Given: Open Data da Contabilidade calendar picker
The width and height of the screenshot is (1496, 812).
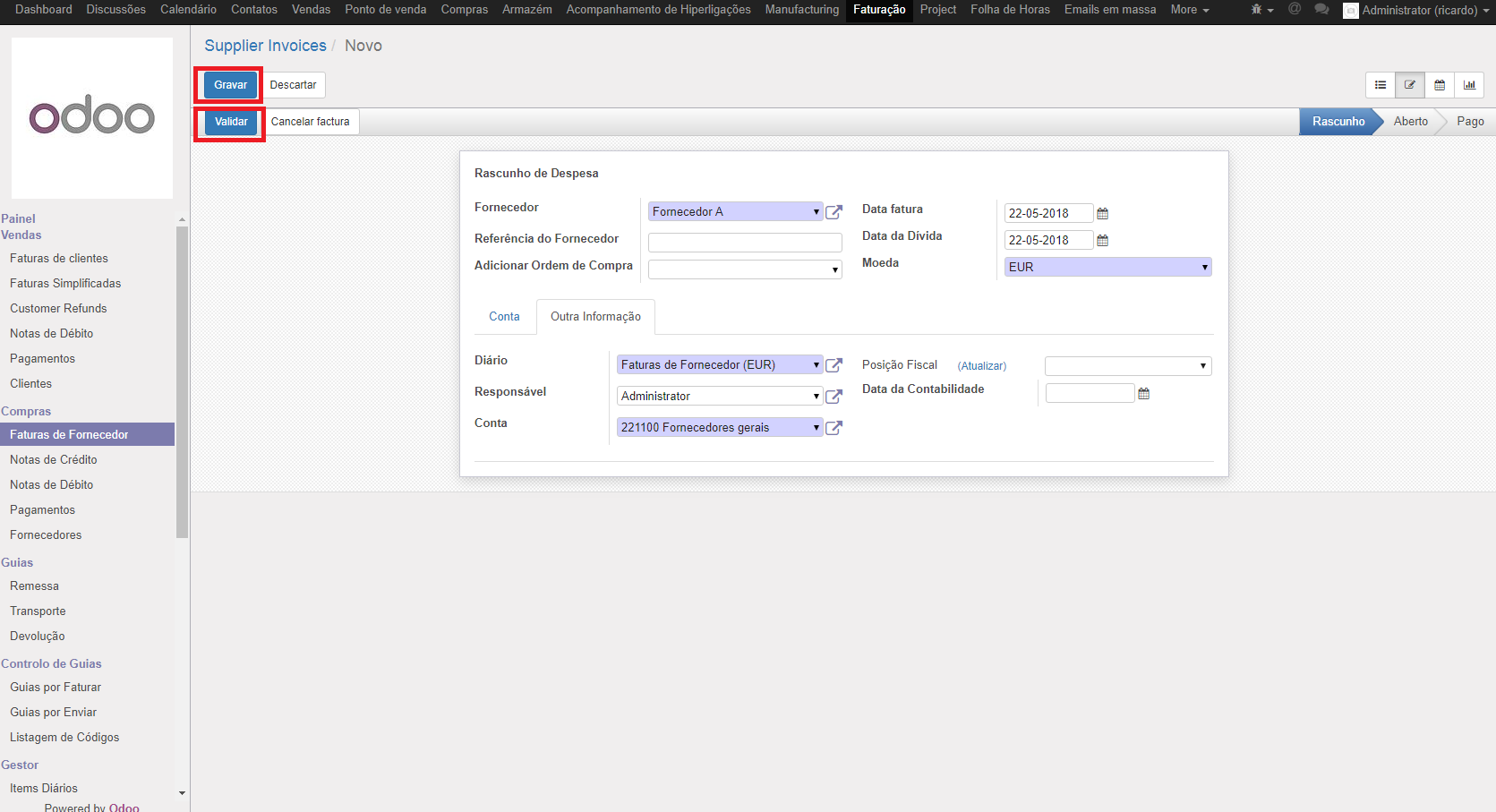Looking at the screenshot, I should (1143, 394).
